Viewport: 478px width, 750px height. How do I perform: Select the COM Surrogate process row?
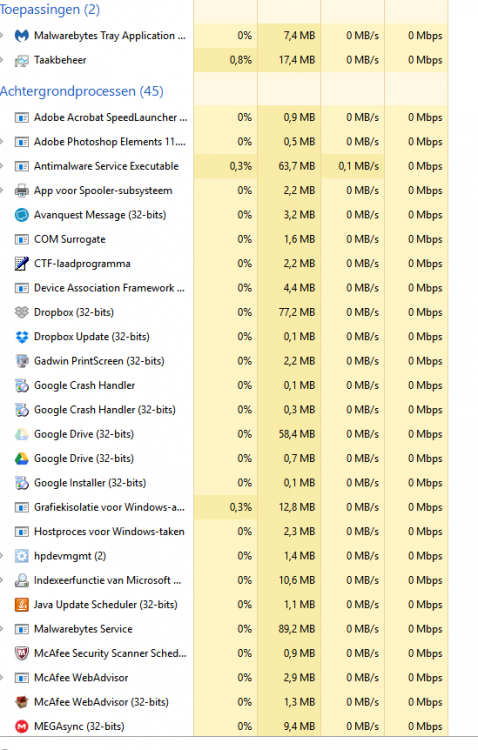coord(224,239)
